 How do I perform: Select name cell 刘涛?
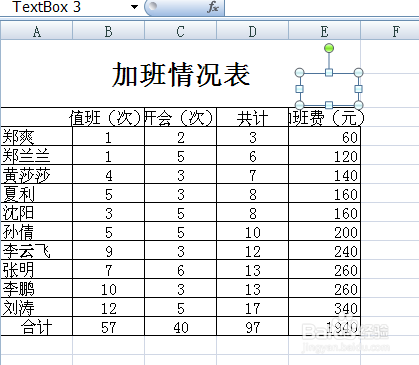point(37,307)
